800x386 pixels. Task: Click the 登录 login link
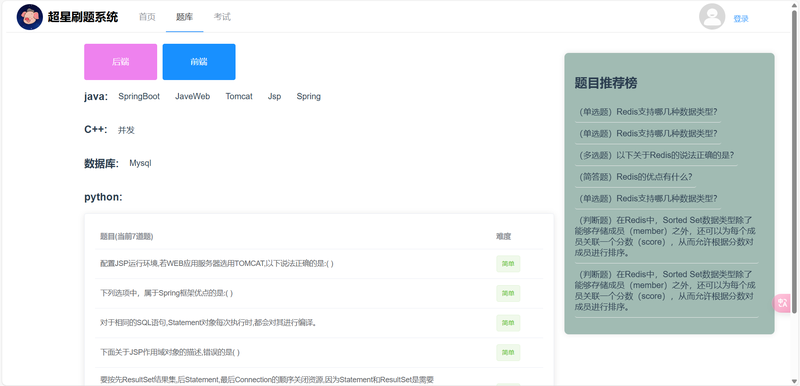pyautogui.click(x=741, y=18)
